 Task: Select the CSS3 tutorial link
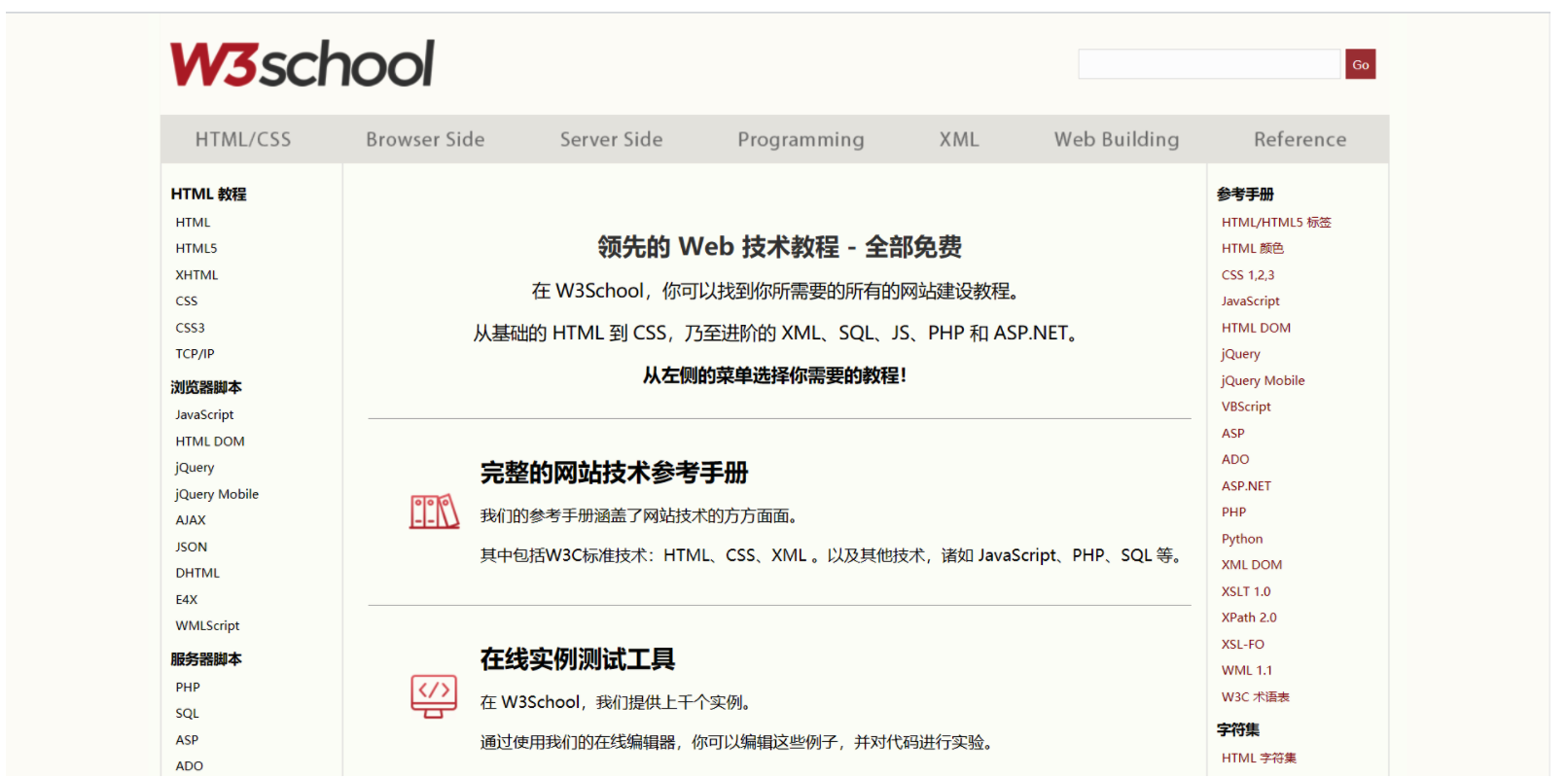tap(191, 328)
